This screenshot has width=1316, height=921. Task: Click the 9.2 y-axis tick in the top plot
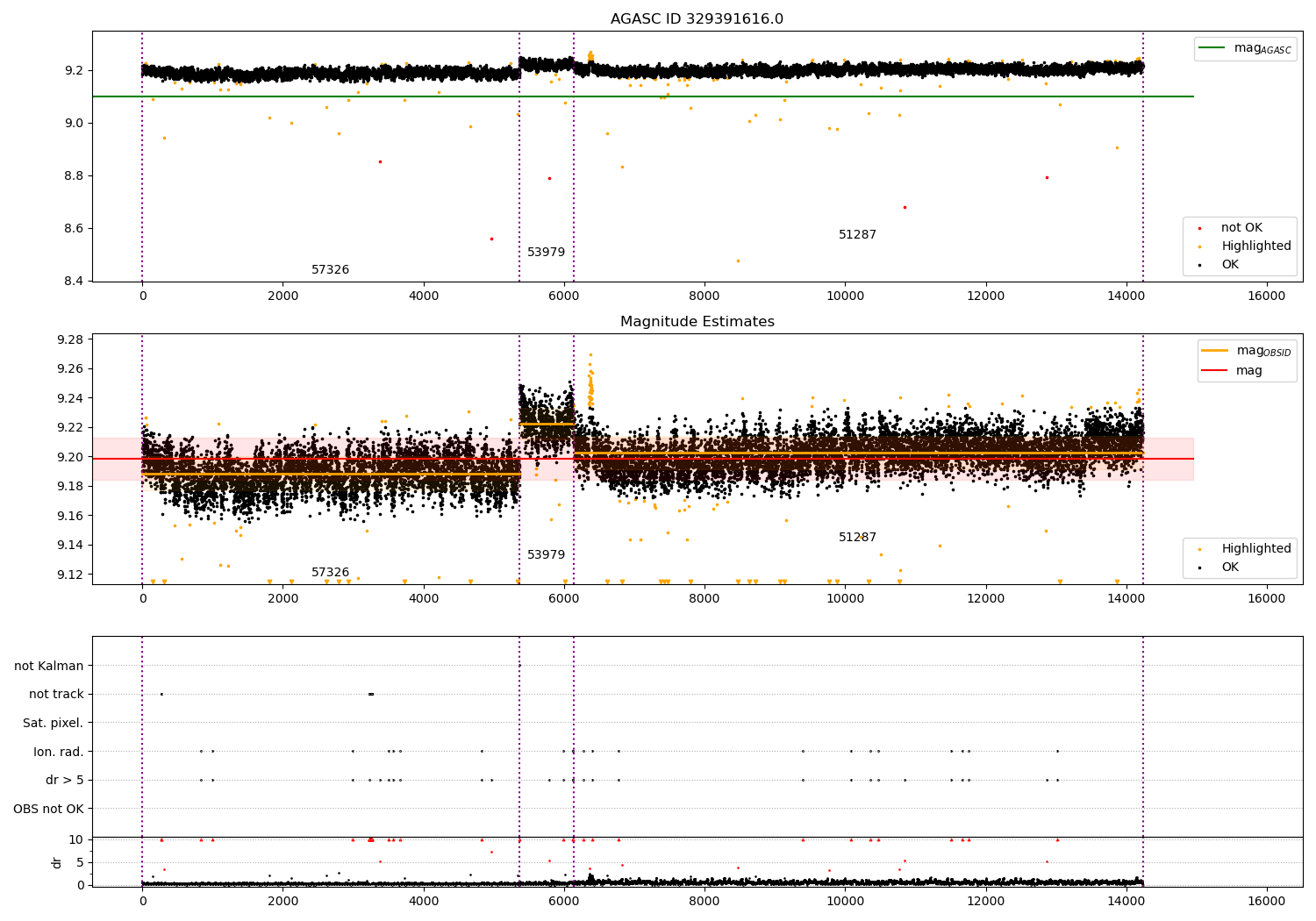tap(74, 70)
